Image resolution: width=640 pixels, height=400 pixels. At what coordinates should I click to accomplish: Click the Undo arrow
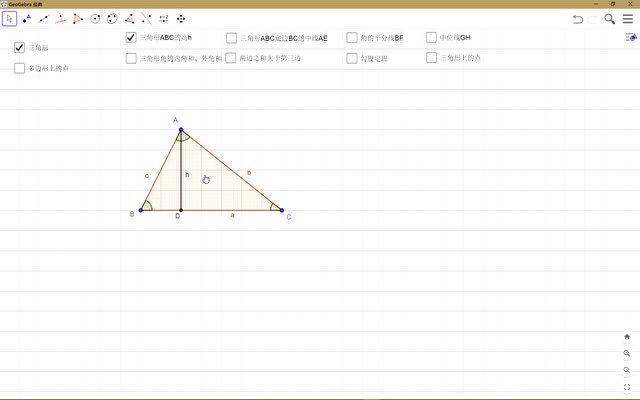click(x=578, y=19)
